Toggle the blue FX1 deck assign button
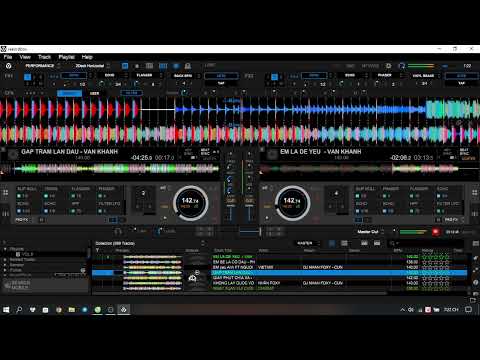The image size is (480, 360). (28, 77)
